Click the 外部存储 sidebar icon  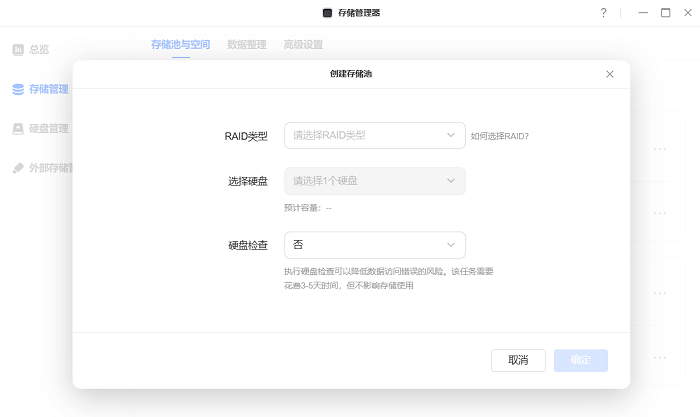(18, 167)
